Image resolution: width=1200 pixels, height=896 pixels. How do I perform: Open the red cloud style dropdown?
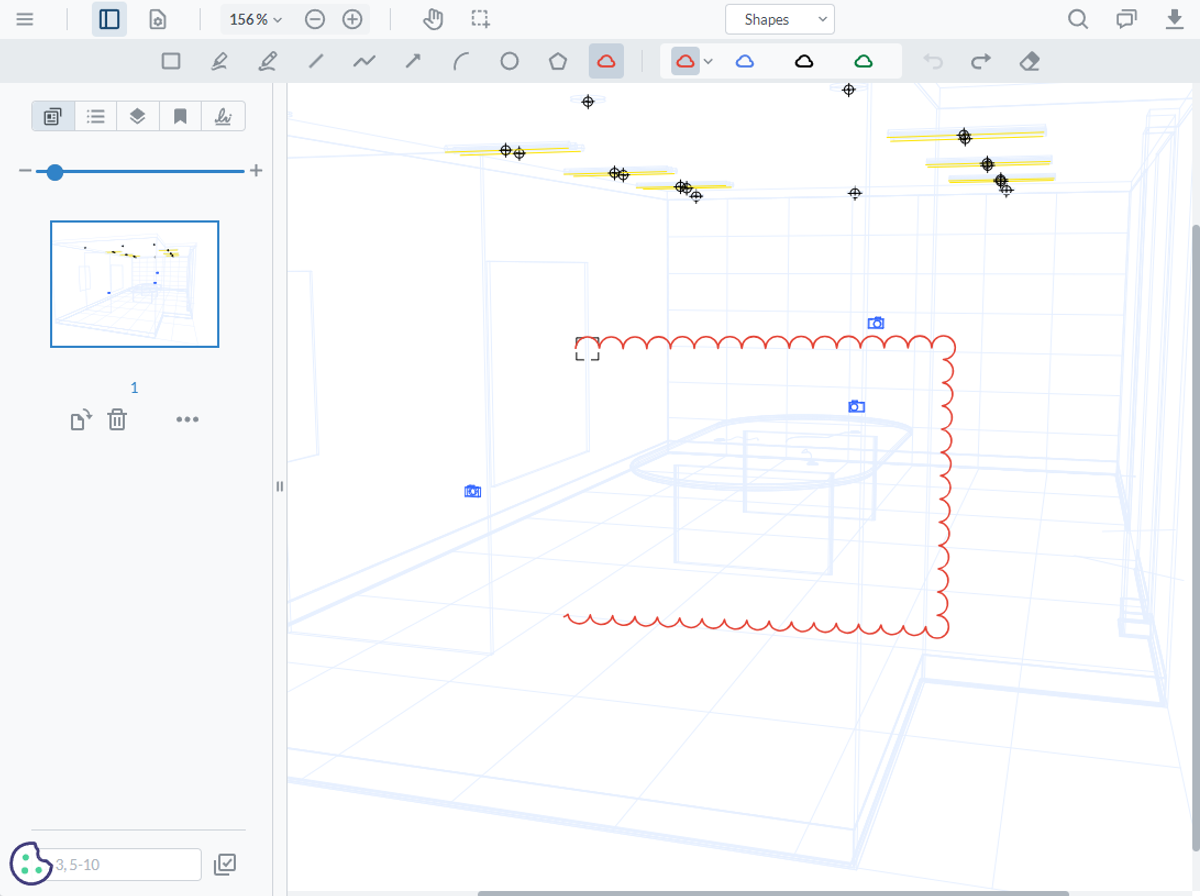click(x=710, y=61)
